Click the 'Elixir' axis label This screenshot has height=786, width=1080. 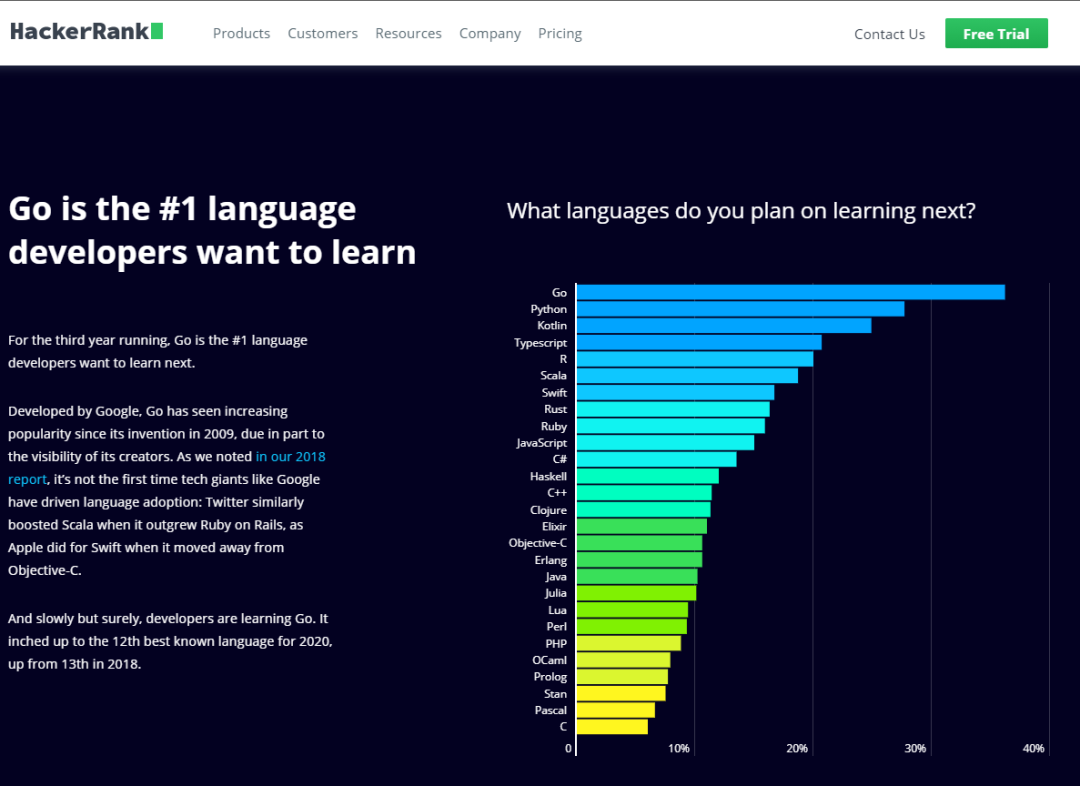coord(554,526)
